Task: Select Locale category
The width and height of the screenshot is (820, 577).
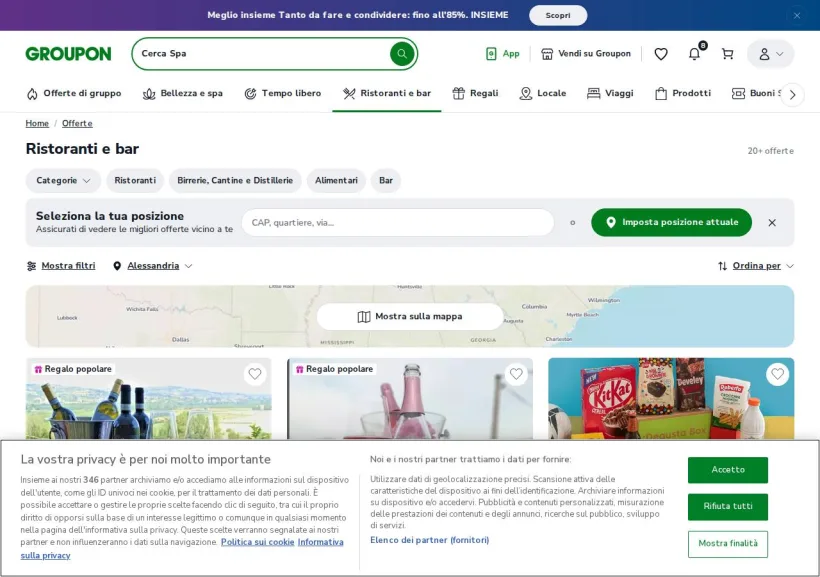Action: pyautogui.click(x=542, y=93)
